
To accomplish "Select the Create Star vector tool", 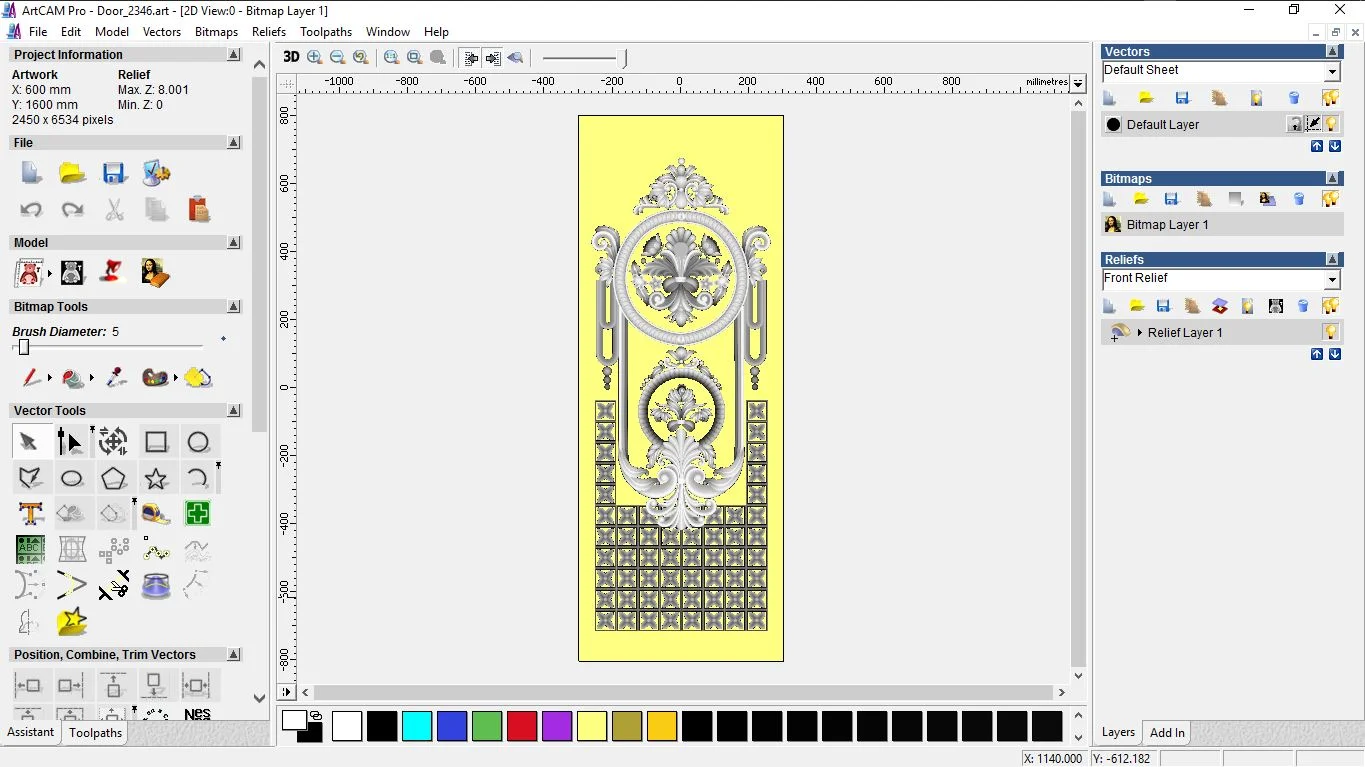I will (156, 478).
